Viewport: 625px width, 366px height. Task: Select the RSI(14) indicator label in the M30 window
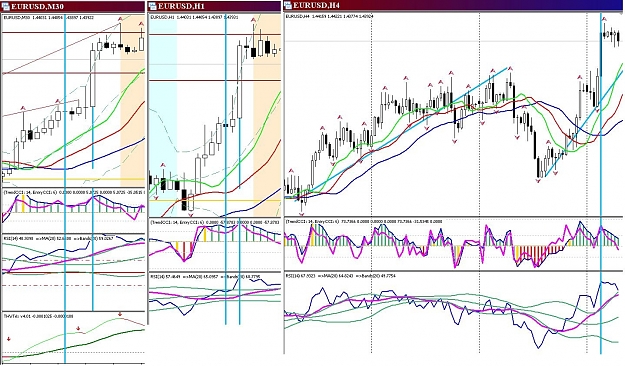click(x=59, y=238)
